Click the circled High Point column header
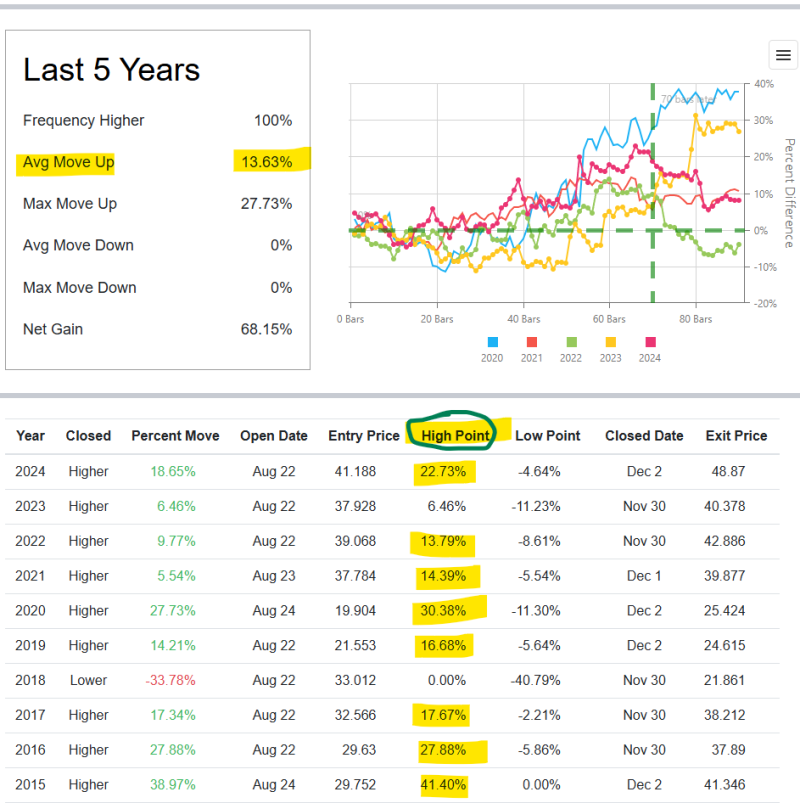 coord(453,436)
